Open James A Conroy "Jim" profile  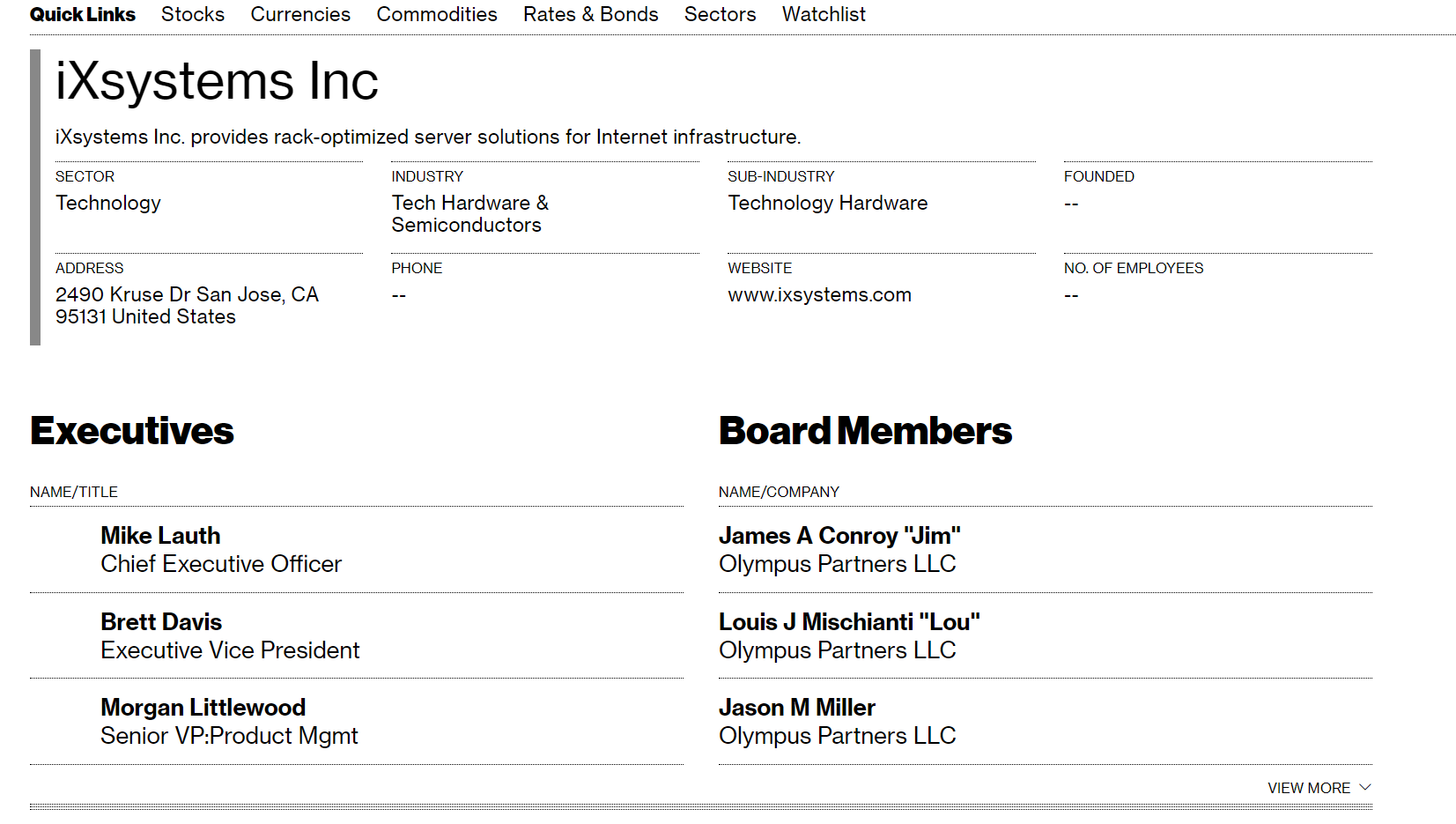point(839,536)
